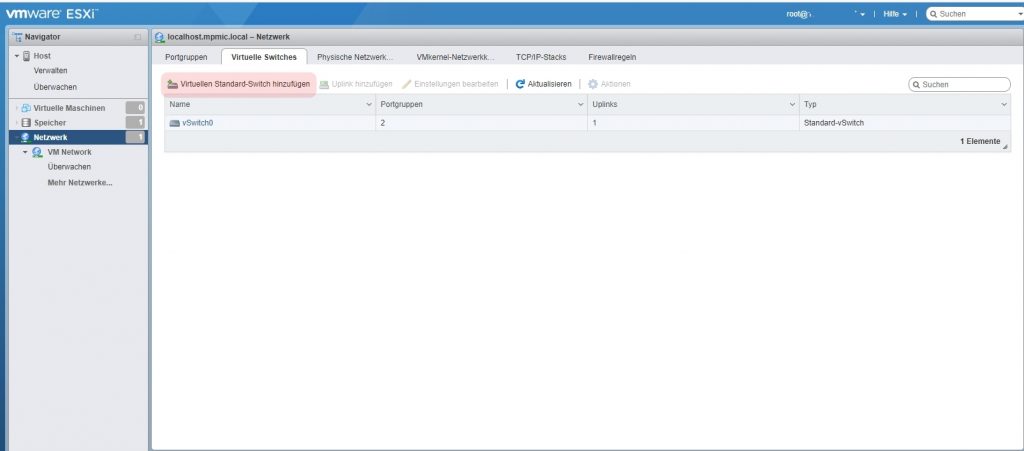Click the VMware ESXi logo

pyautogui.click(x=51, y=13)
